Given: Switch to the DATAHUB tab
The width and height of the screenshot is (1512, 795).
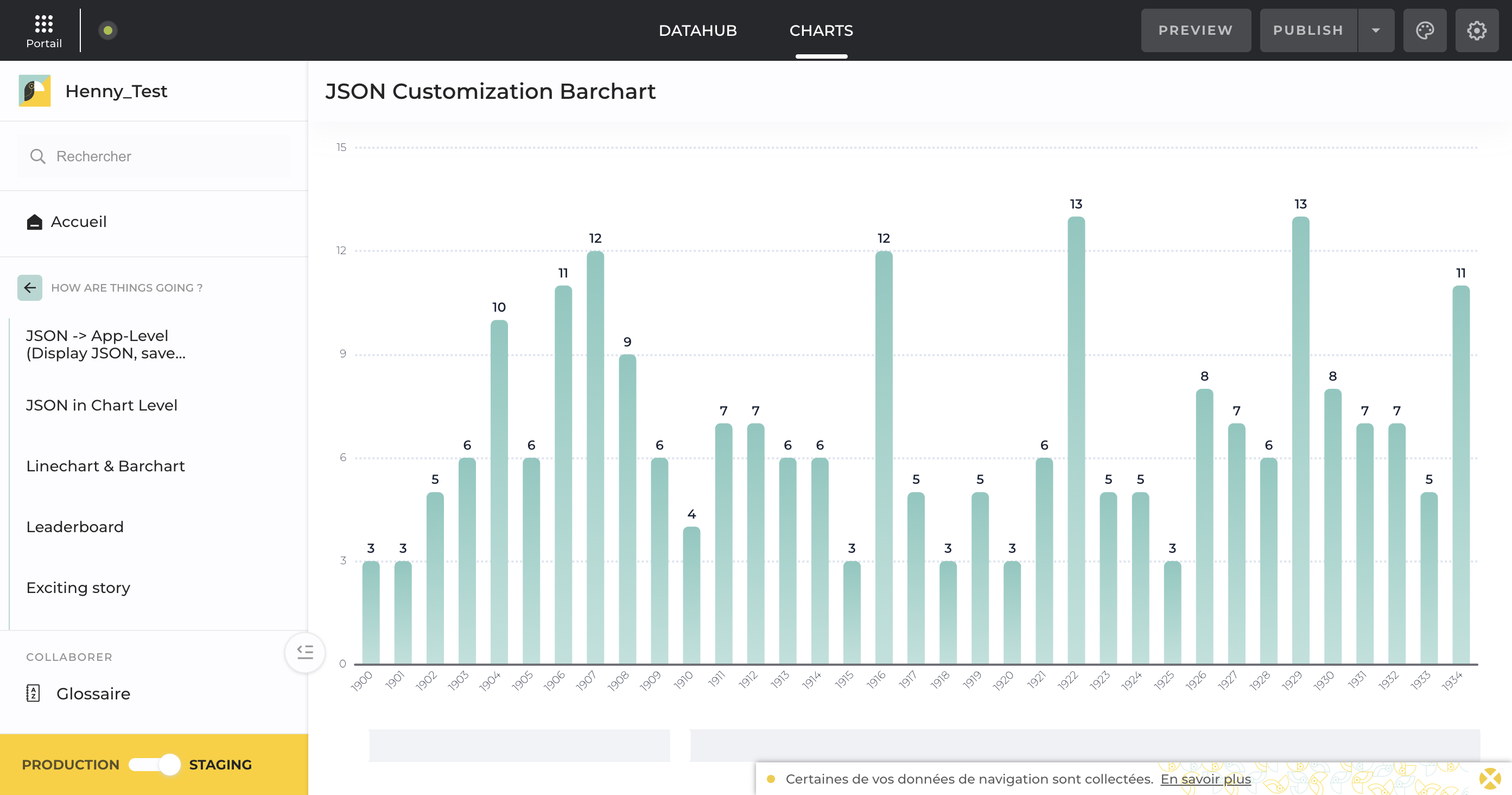Looking at the screenshot, I should (698, 30).
